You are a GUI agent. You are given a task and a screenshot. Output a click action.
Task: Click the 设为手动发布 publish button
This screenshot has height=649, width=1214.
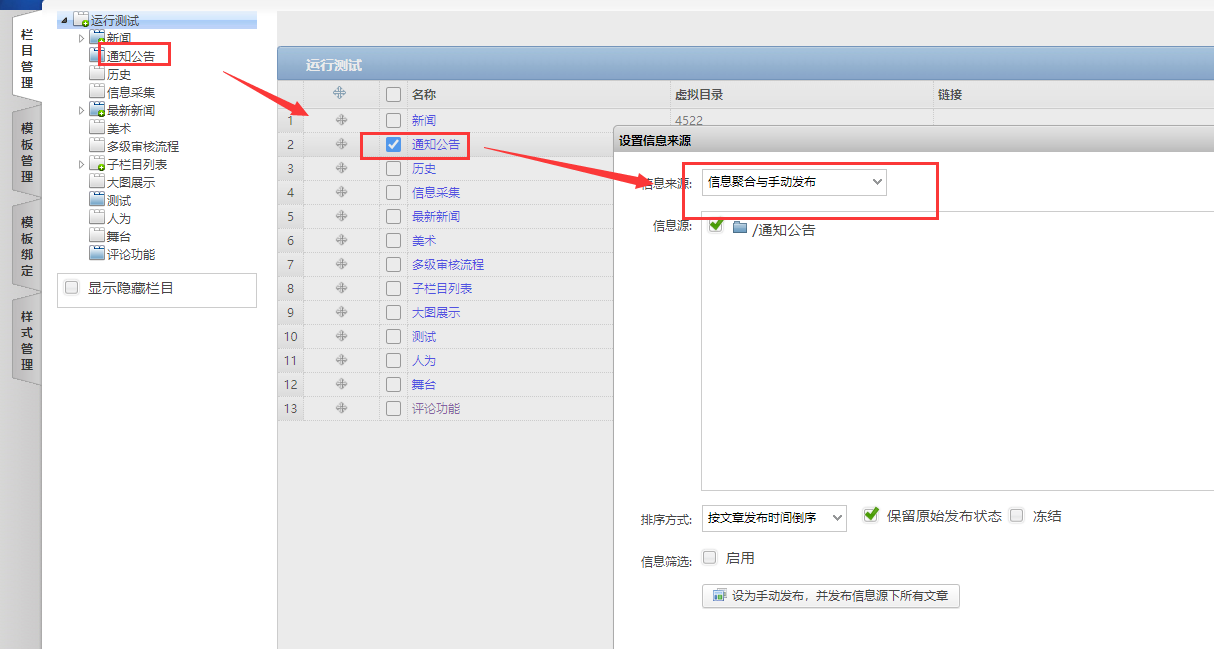tap(831, 596)
